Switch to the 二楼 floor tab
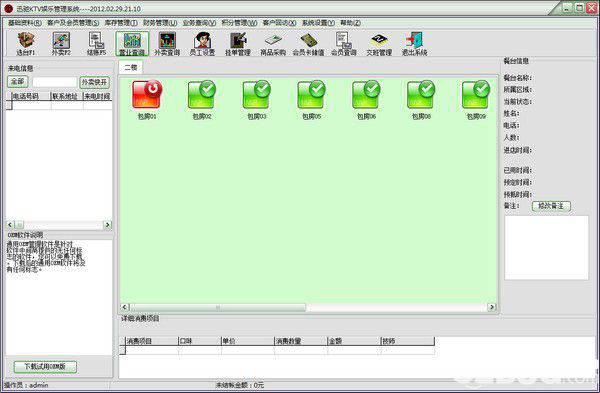The height and width of the screenshot is (393, 600). (130, 67)
